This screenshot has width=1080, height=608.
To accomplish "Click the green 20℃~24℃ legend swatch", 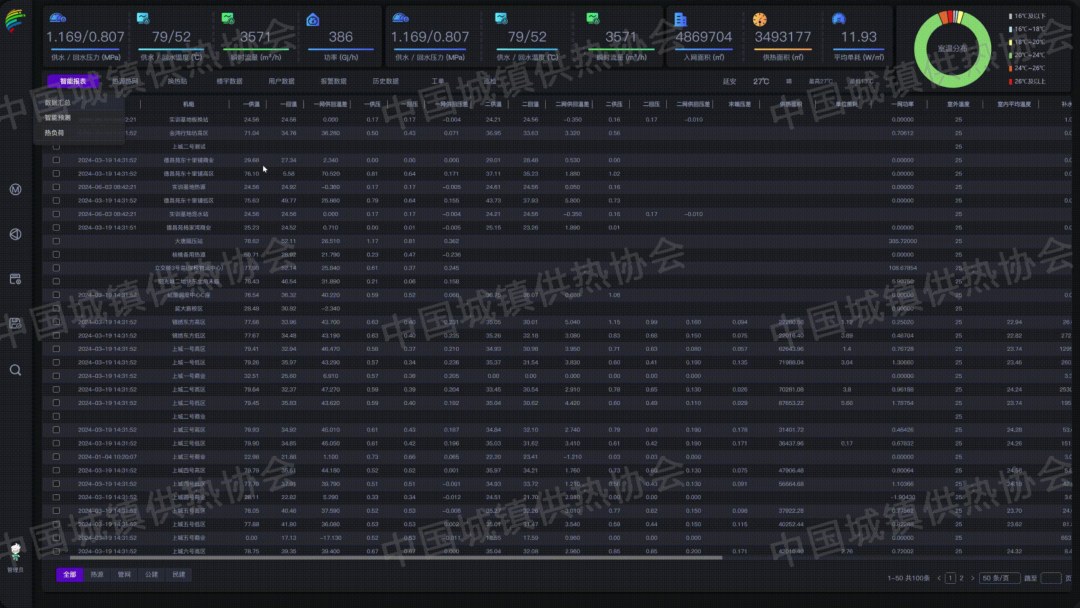I will click(x=1012, y=55).
